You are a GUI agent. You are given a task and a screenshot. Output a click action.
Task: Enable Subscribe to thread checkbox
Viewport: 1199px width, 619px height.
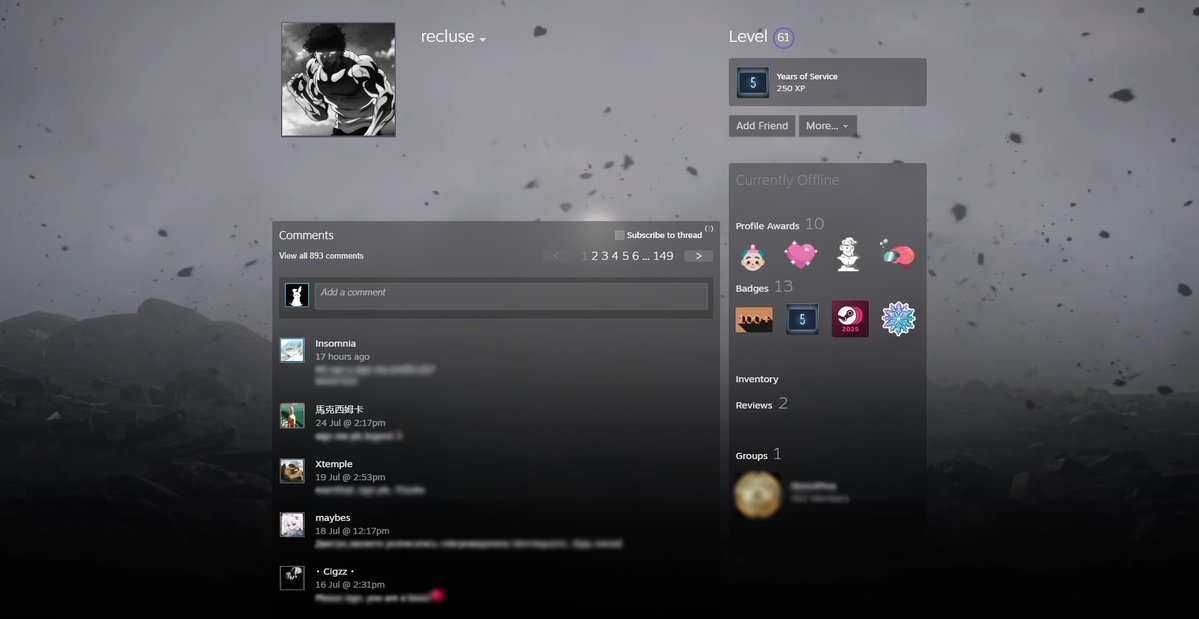619,235
